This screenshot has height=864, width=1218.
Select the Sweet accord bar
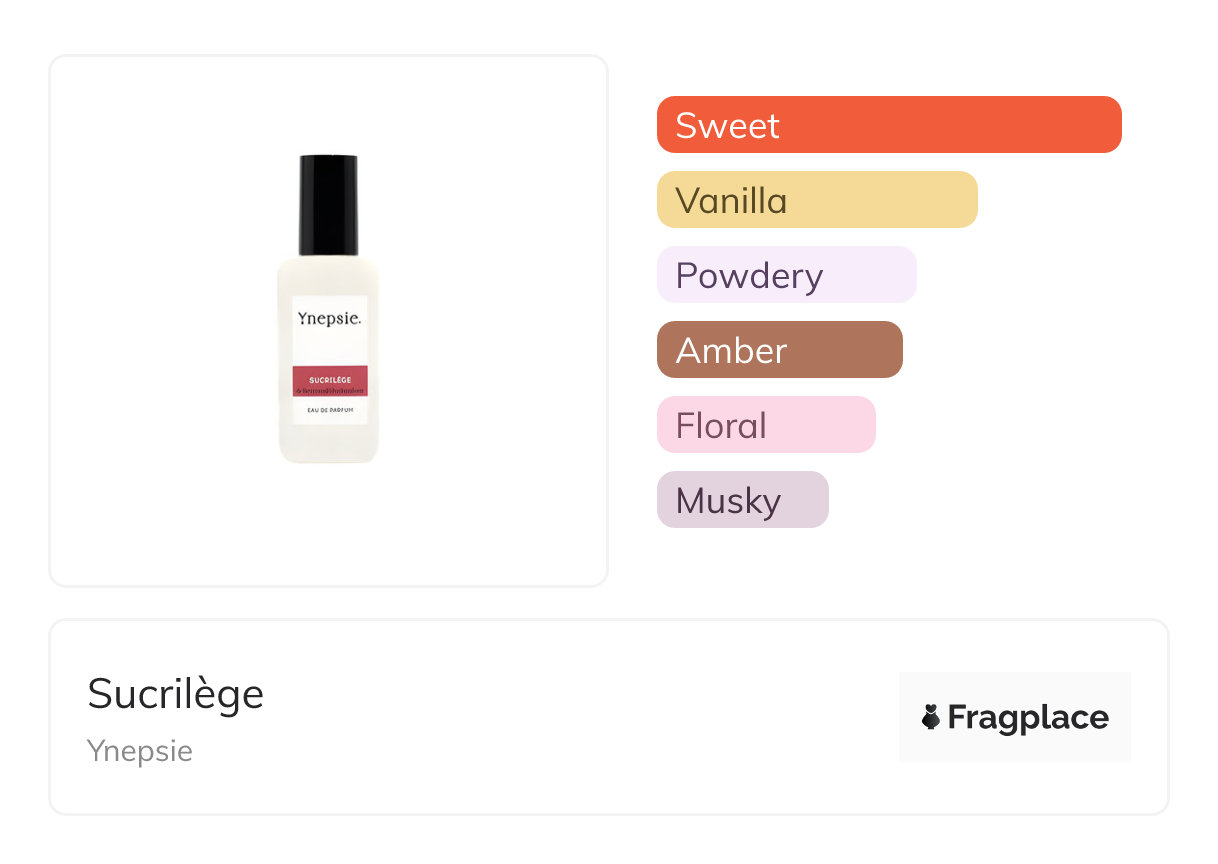(x=888, y=125)
